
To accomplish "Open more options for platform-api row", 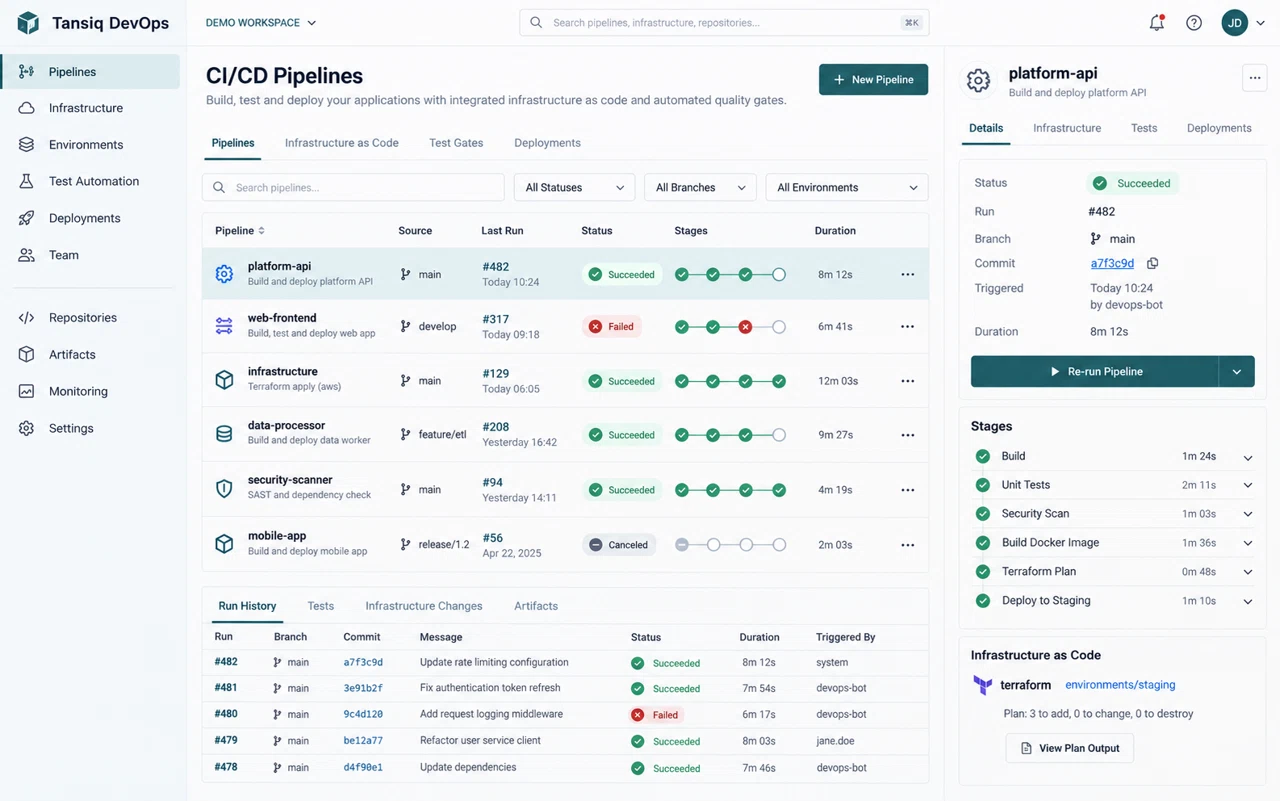I will [907, 274].
